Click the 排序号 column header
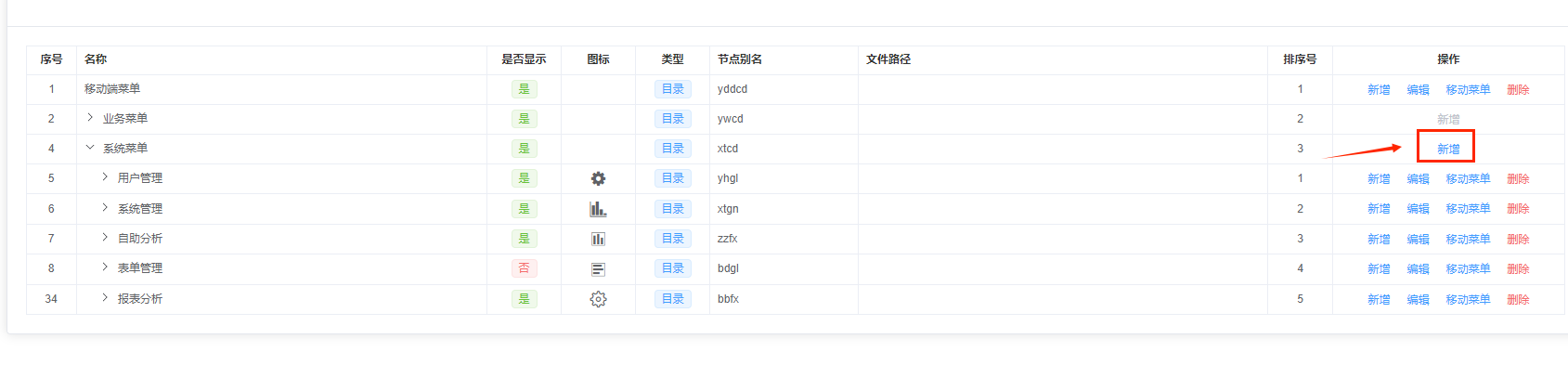 (1300, 59)
